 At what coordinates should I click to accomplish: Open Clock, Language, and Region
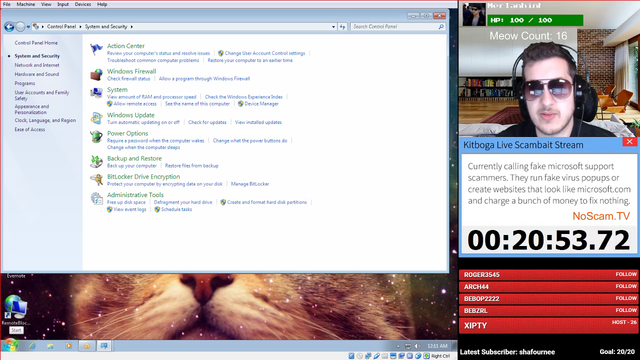click(45, 120)
